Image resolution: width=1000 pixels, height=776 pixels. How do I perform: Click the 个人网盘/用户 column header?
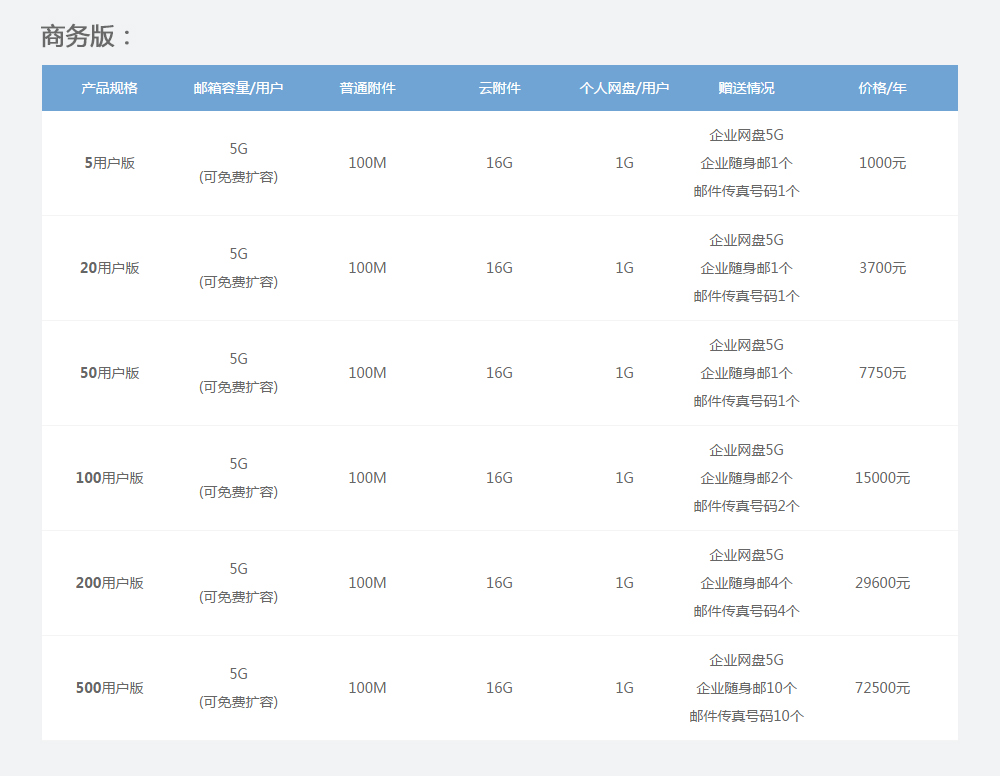(x=624, y=88)
